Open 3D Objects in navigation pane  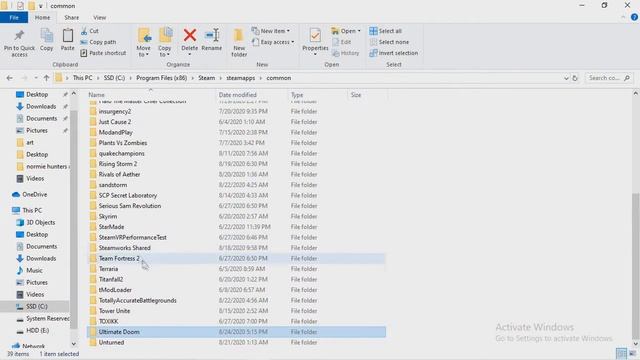coord(36,222)
